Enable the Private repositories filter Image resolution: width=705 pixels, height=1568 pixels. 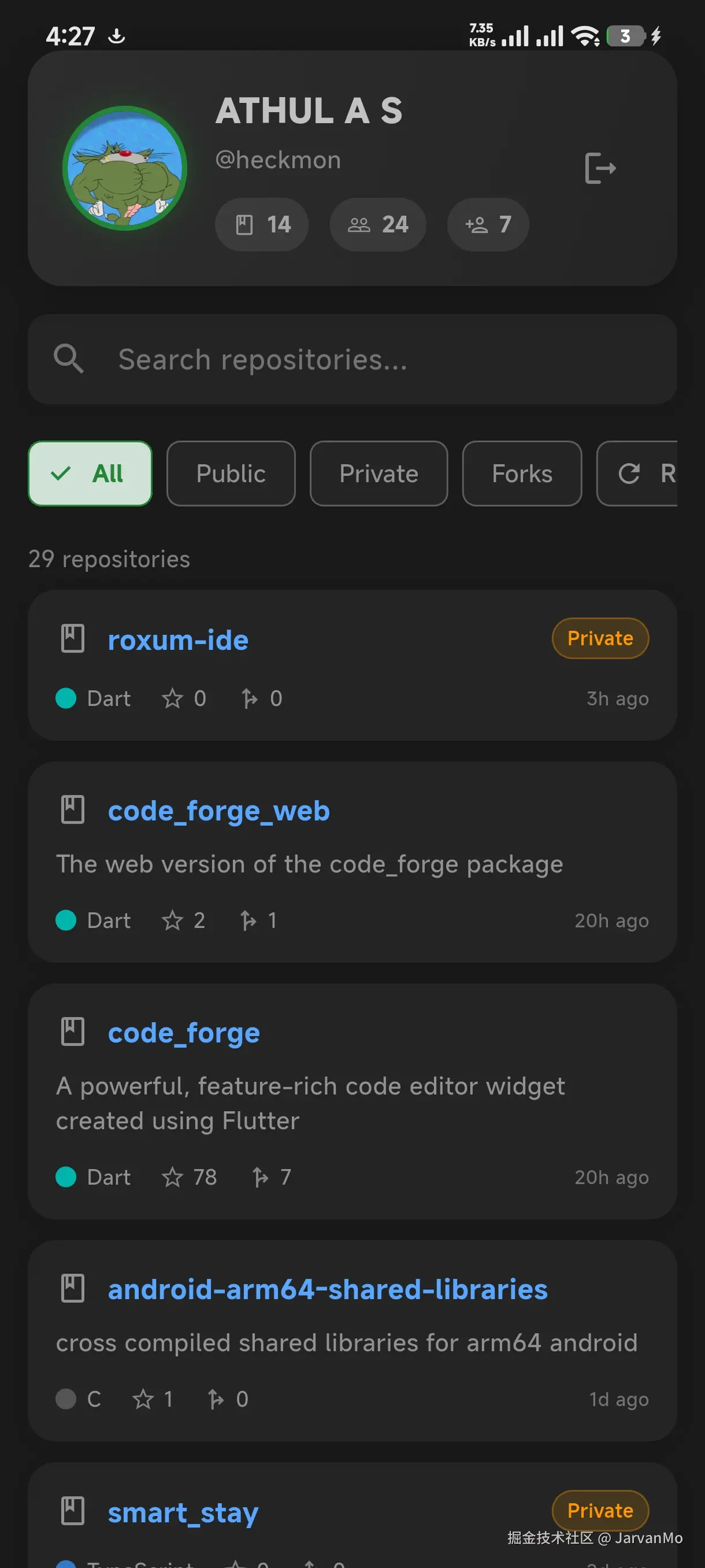(379, 474)
